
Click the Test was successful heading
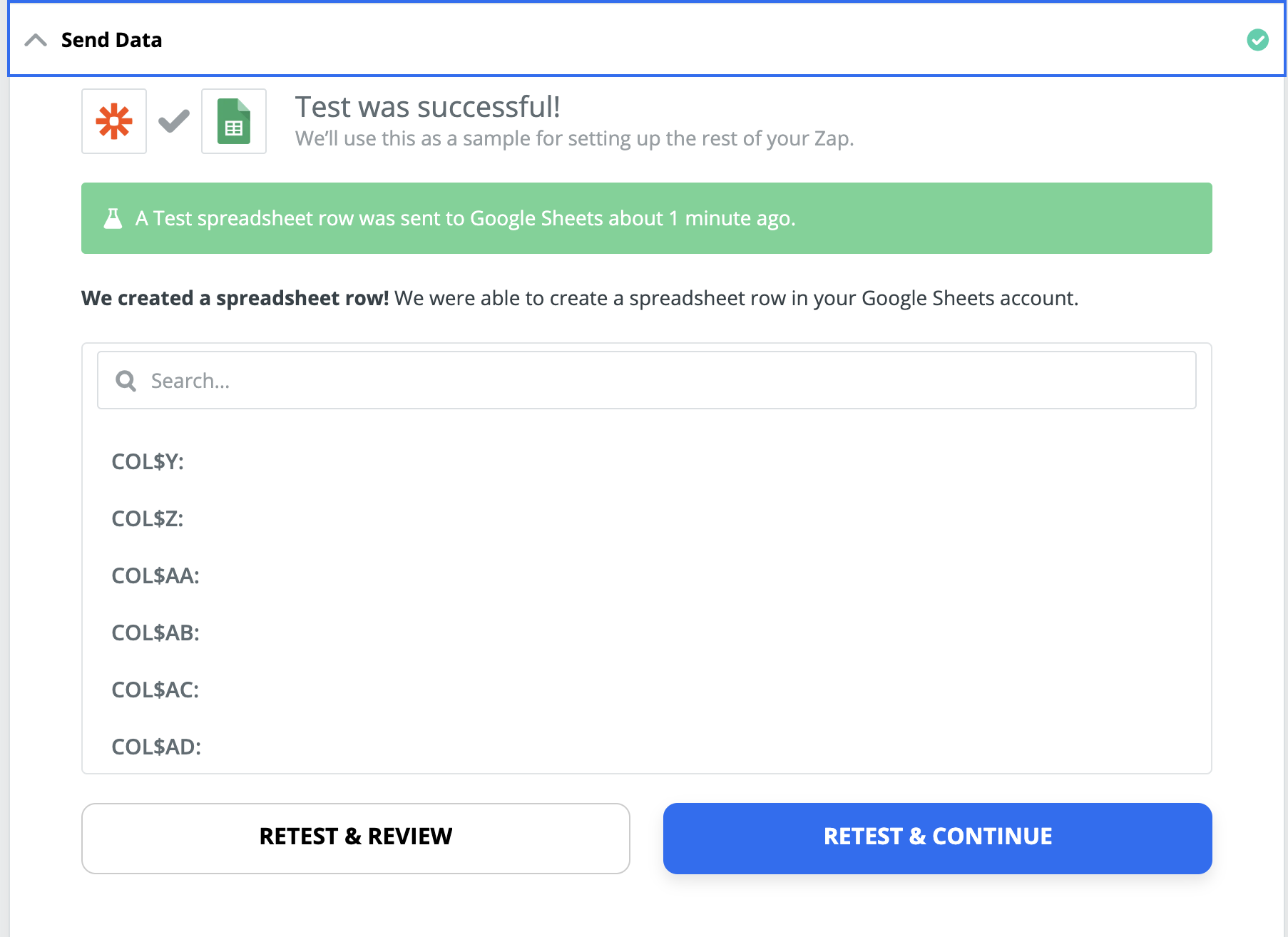coord(428,107)
